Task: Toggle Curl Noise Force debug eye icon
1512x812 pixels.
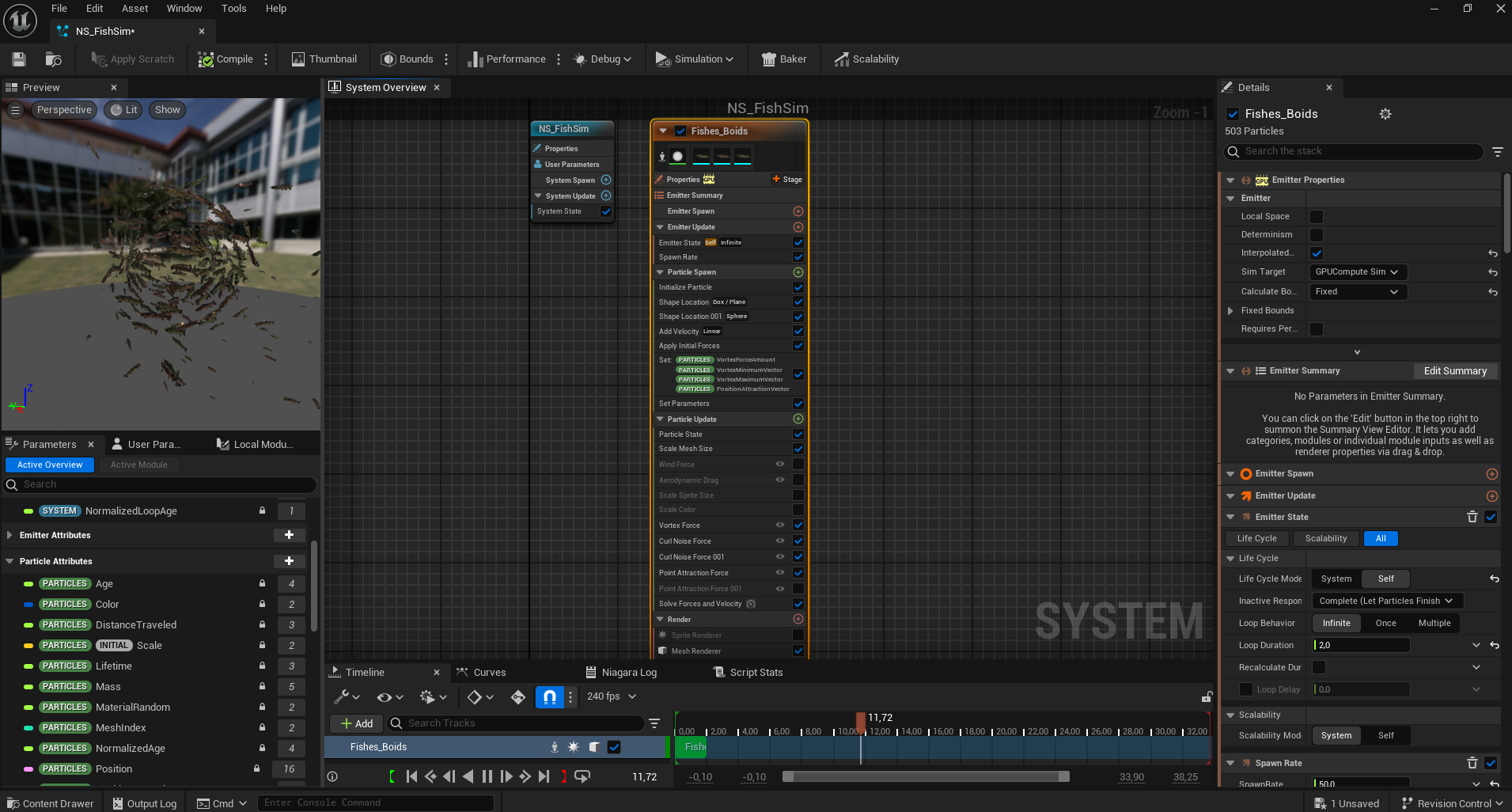Action: click(780, 541)
